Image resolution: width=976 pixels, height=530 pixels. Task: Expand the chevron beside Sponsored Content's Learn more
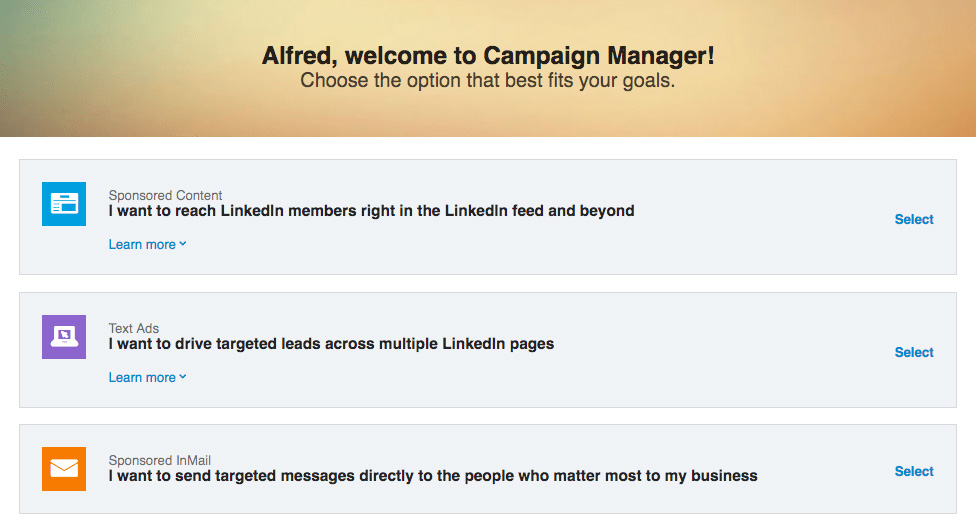[x=183, y=244]
